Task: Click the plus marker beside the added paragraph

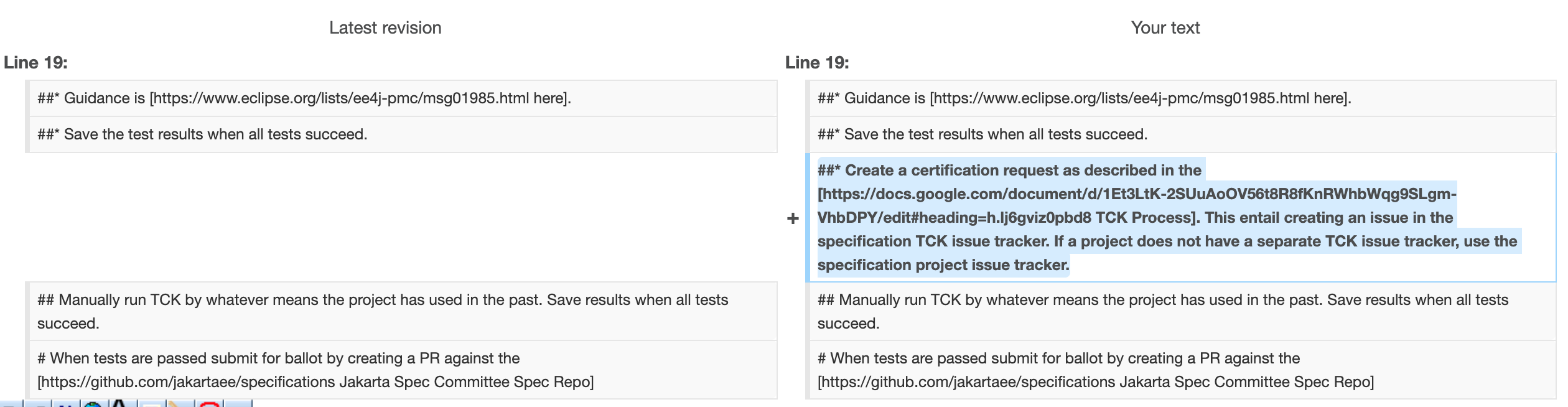Action: [793, 218]
